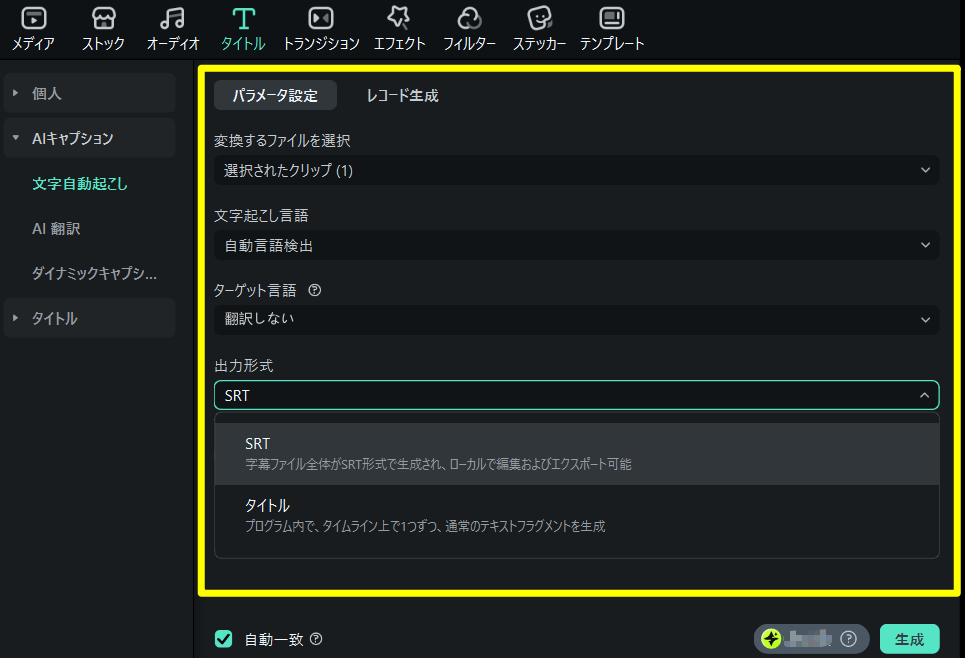Click the 生成 button
The image size is (965, 658).
pyautogui.click(x=909, y=638)
